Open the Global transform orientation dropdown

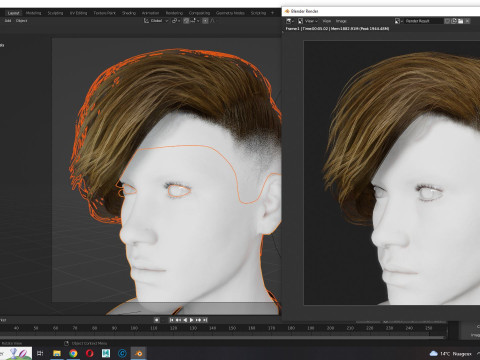pos(156,21)
